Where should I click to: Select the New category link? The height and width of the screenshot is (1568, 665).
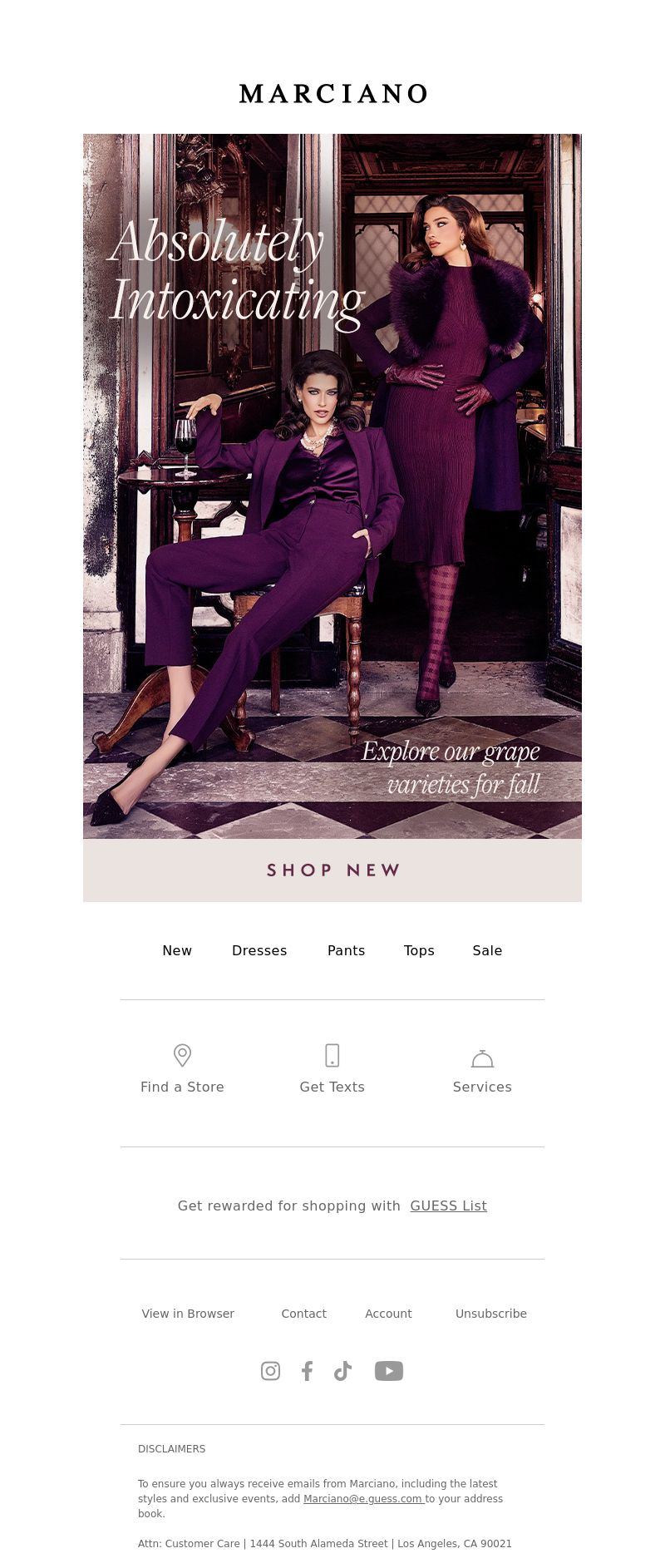[177, 950]
